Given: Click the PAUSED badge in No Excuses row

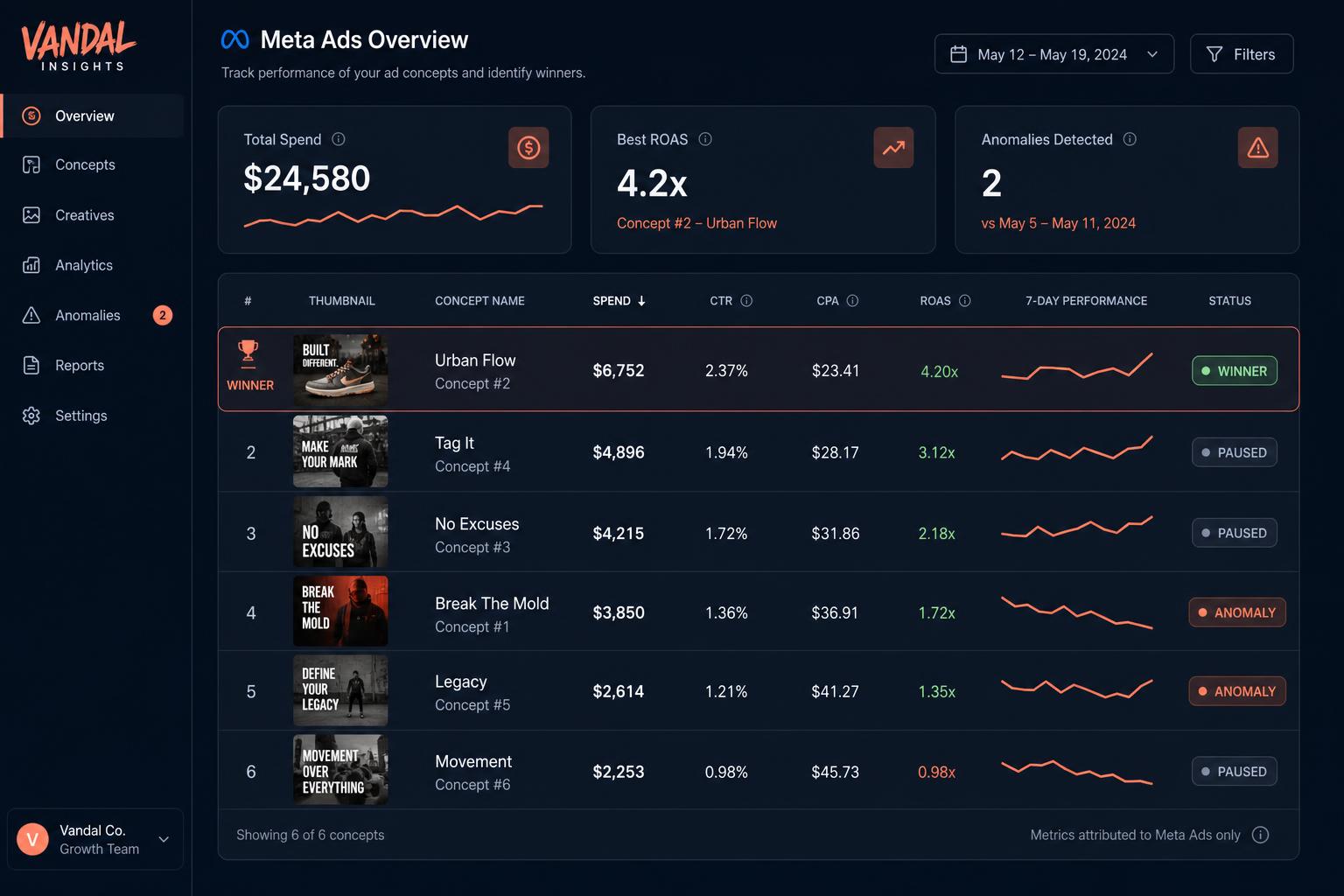Looking at the screenshot, I should point(1235,533).
